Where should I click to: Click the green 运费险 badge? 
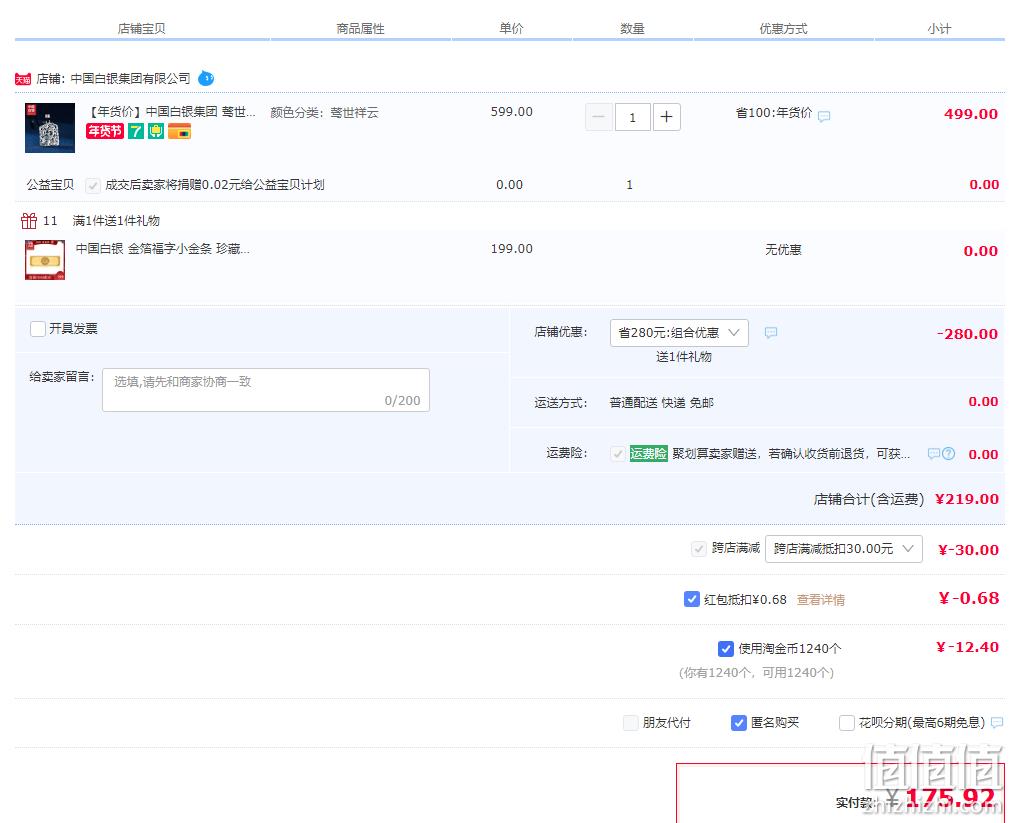click(649, 454)
